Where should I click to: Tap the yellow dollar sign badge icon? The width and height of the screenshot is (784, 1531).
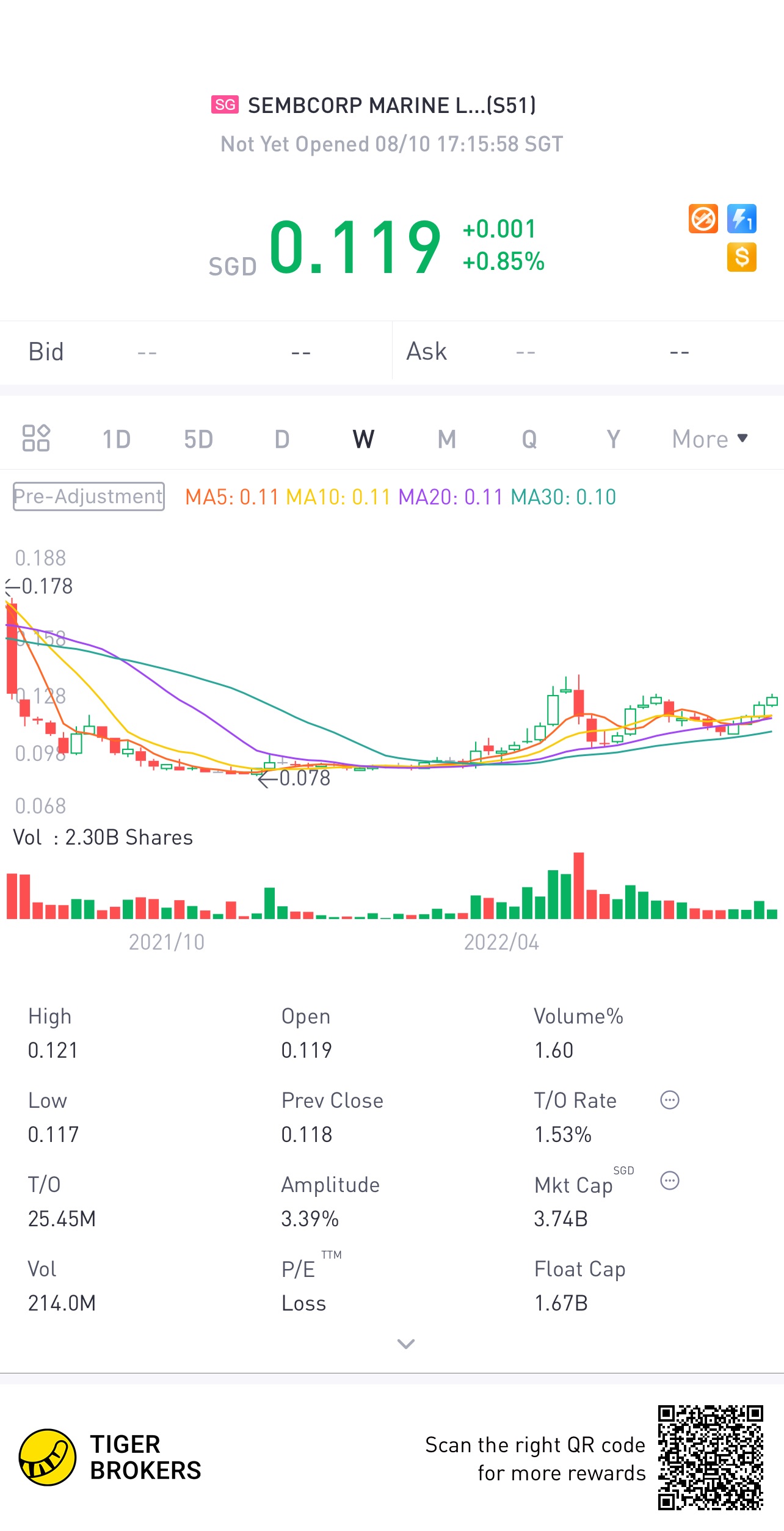tap(742, 257)
